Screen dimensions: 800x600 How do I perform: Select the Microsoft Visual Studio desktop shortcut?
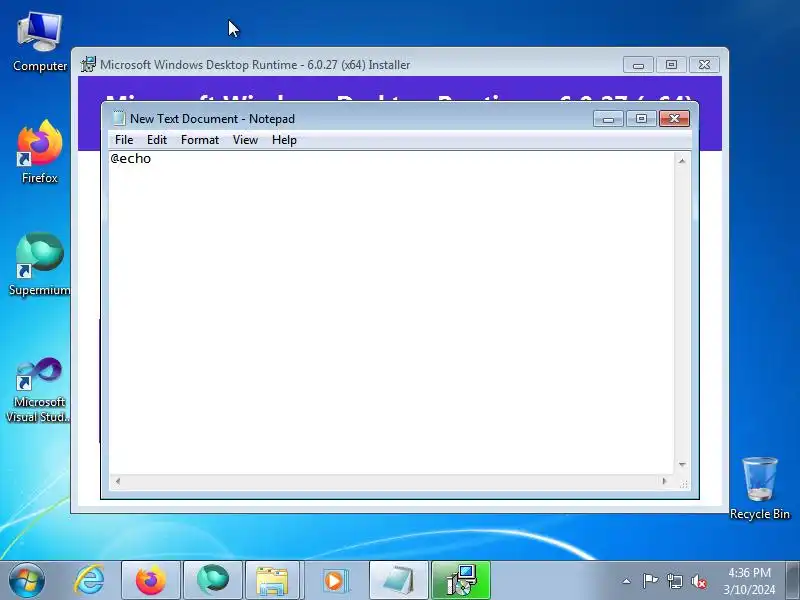coord(39,390)
